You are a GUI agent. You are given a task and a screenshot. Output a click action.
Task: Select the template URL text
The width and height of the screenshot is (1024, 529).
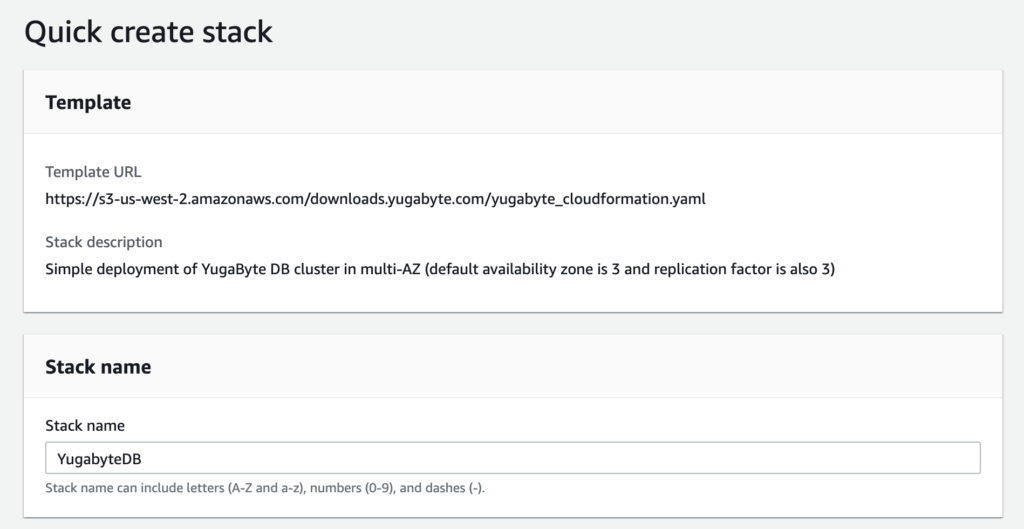click(375, 199)
